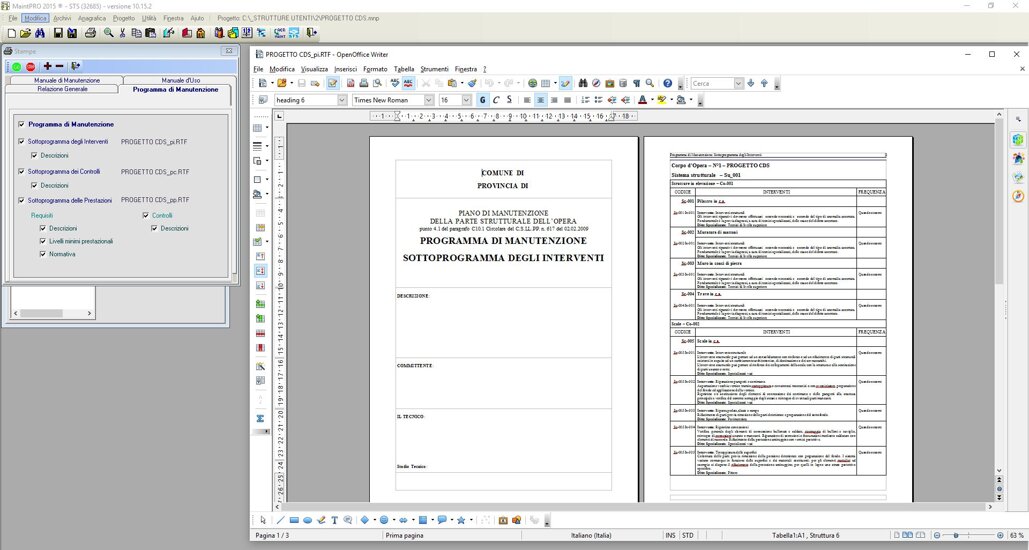
Task: Uncheck Sottoprogramma degli Interventi checkbox
Action: point(21,142)
